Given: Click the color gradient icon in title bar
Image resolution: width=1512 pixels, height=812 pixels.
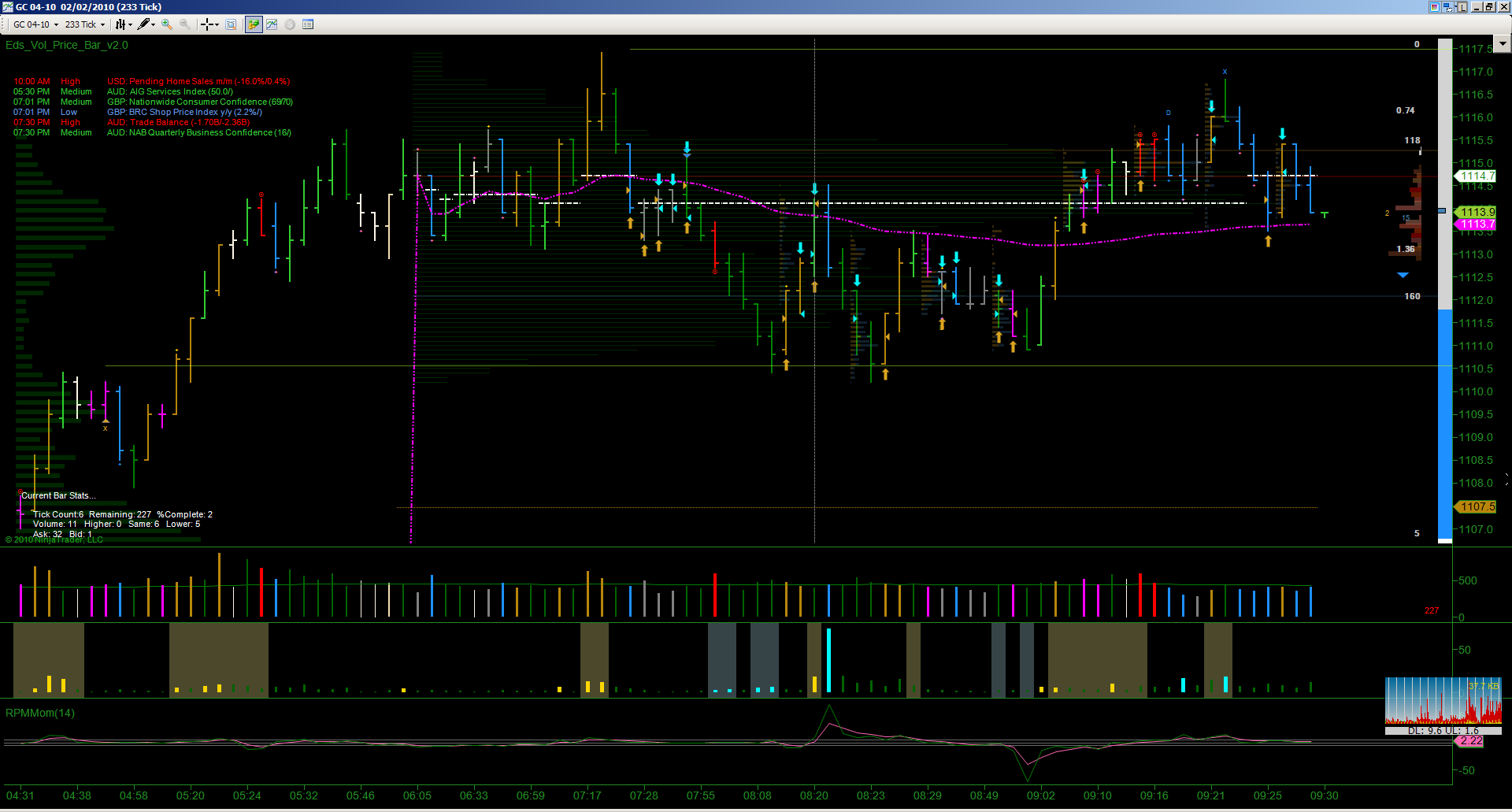Looking at the screenshot, I should click(1435, 7).
